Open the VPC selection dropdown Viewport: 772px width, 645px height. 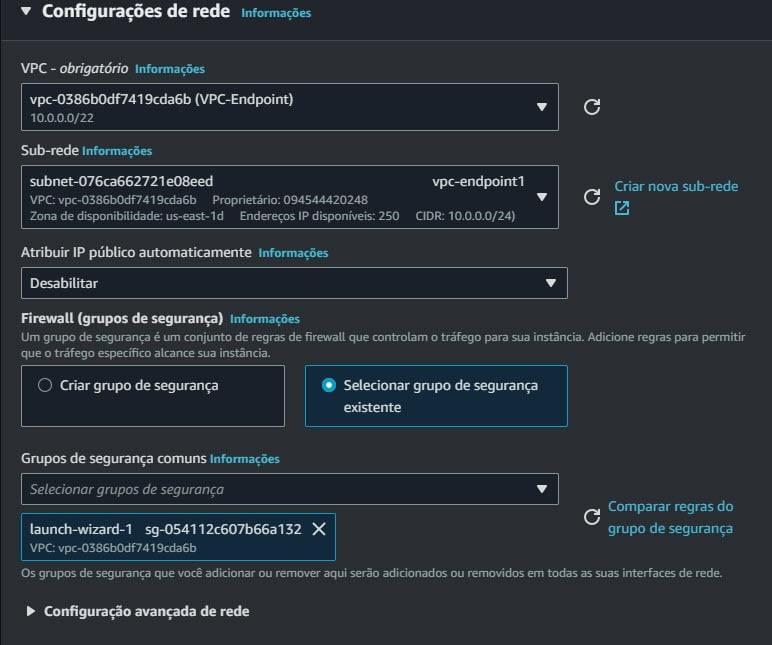click(x=290, y=107)
